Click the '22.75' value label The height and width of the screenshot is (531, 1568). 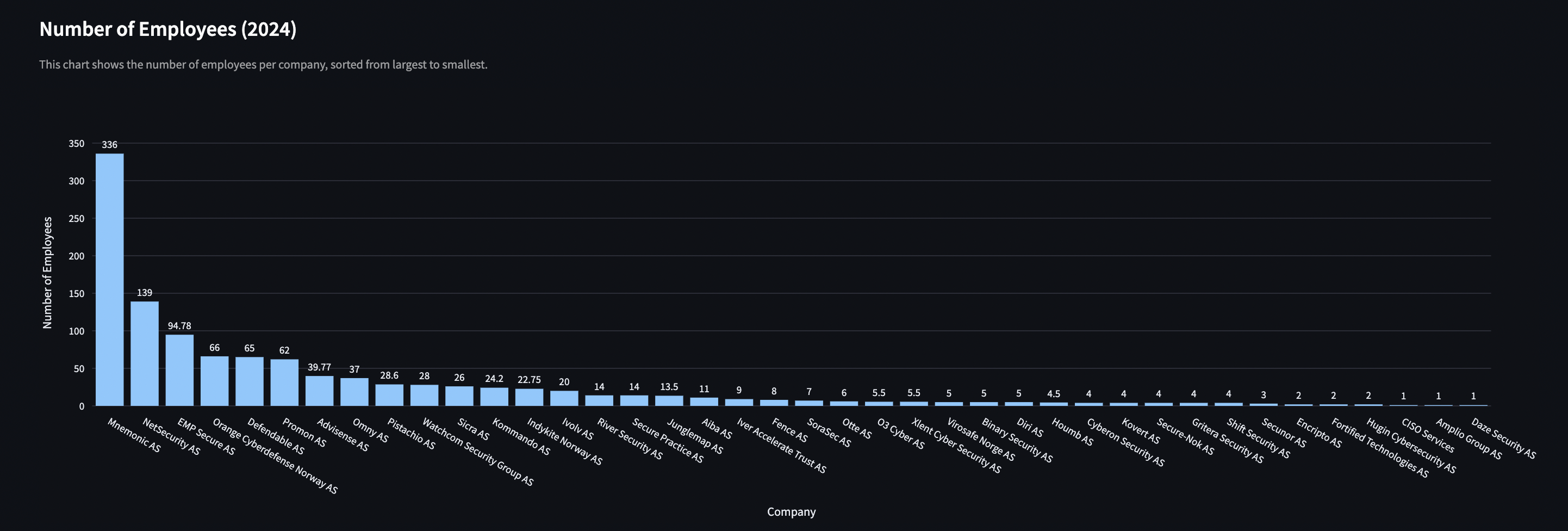(x=529, y=380)
